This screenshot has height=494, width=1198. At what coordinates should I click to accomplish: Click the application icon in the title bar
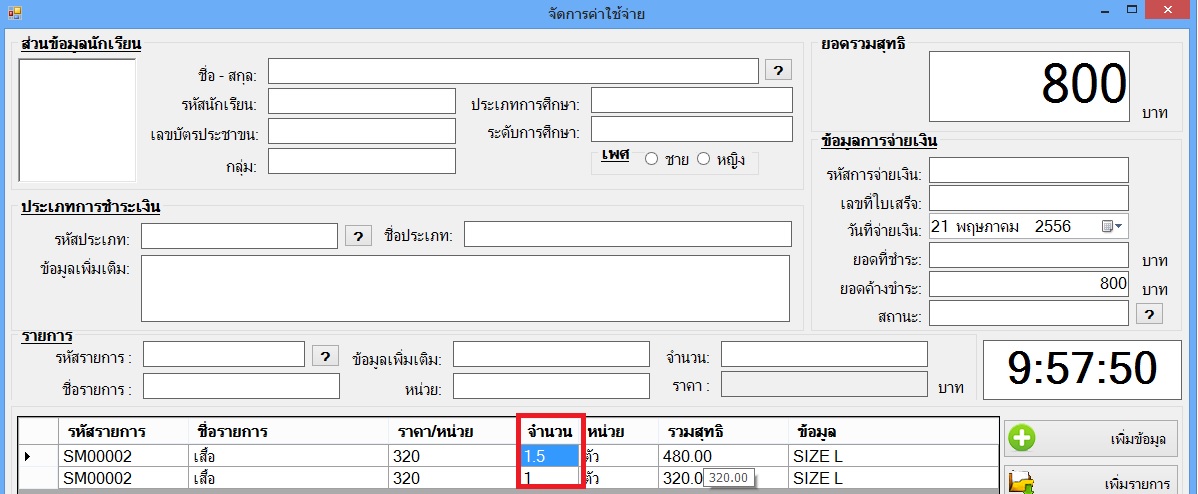tap(15, 12)
